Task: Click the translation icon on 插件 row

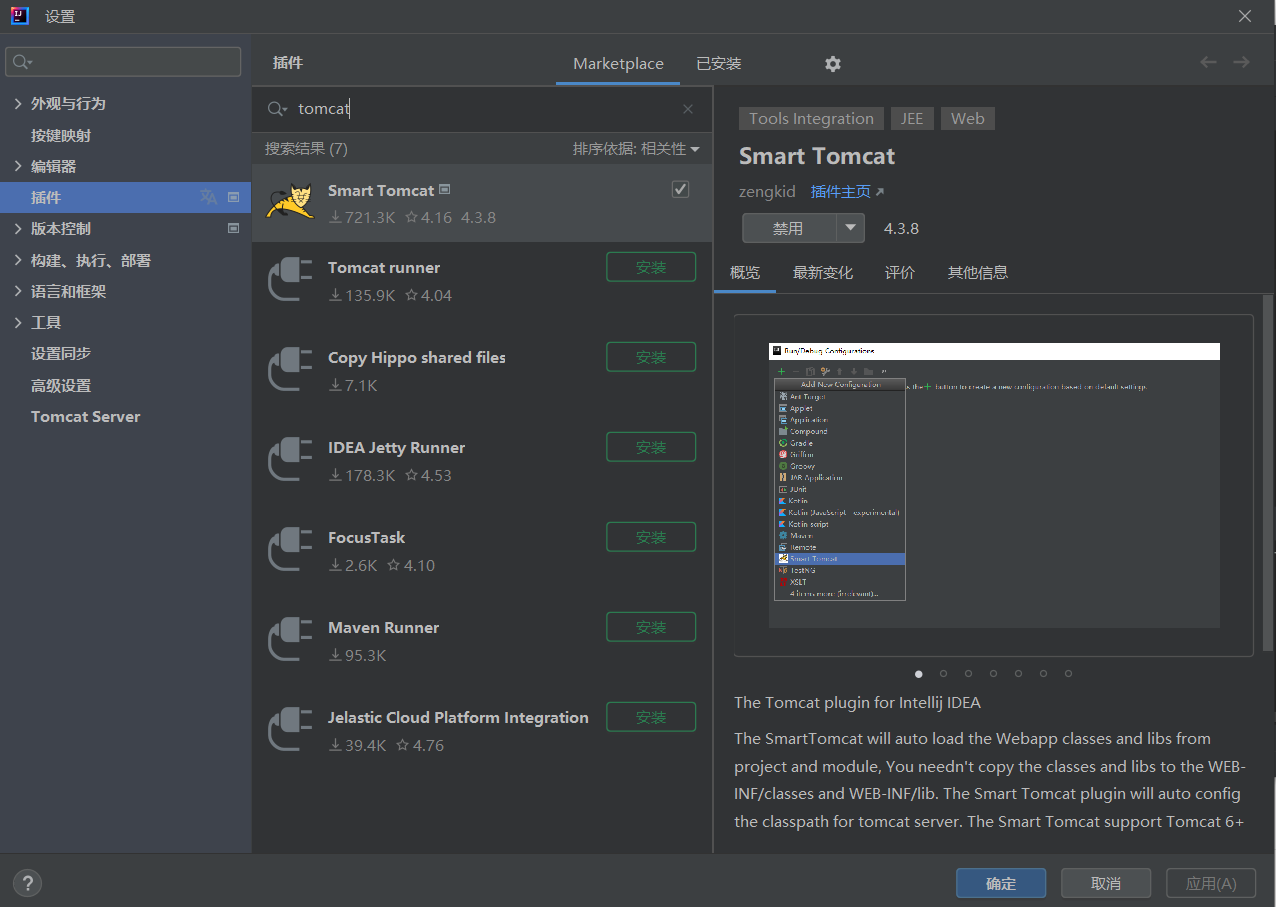Action: click(x=208, y=197)
